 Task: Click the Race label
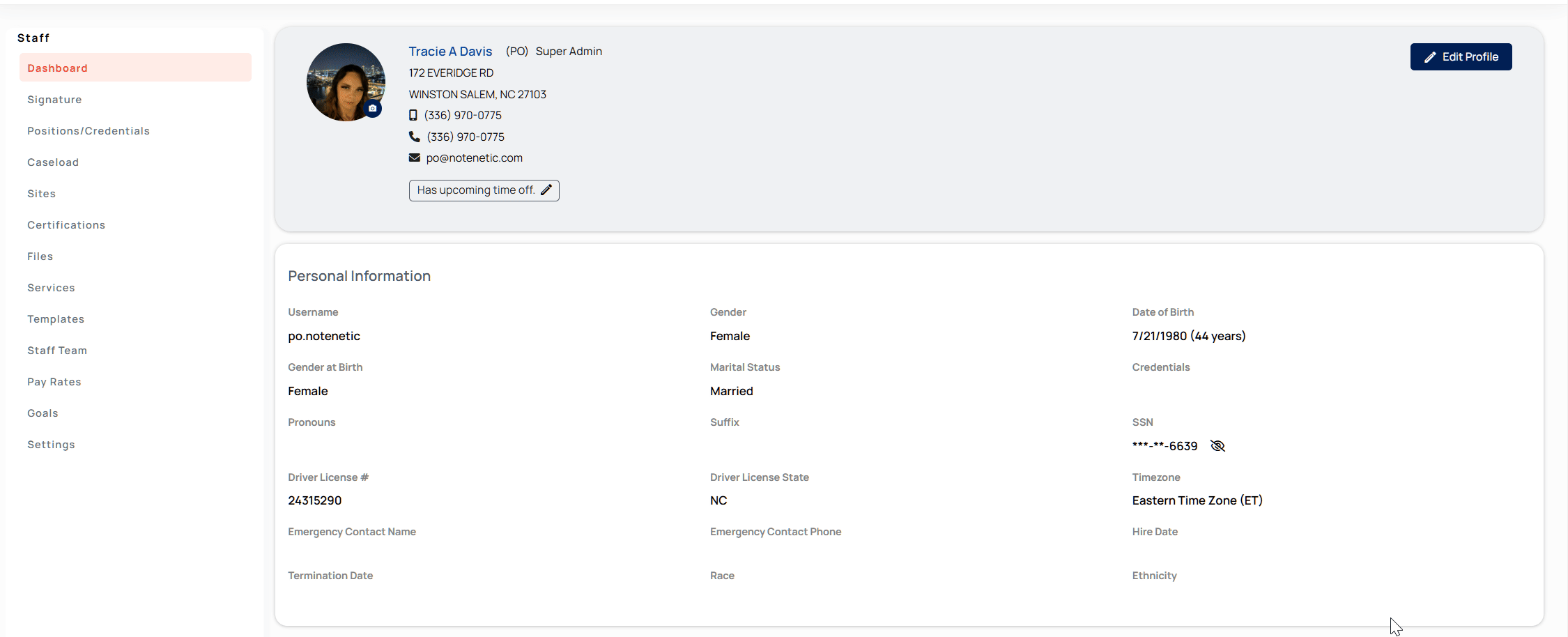coord(722,576)
